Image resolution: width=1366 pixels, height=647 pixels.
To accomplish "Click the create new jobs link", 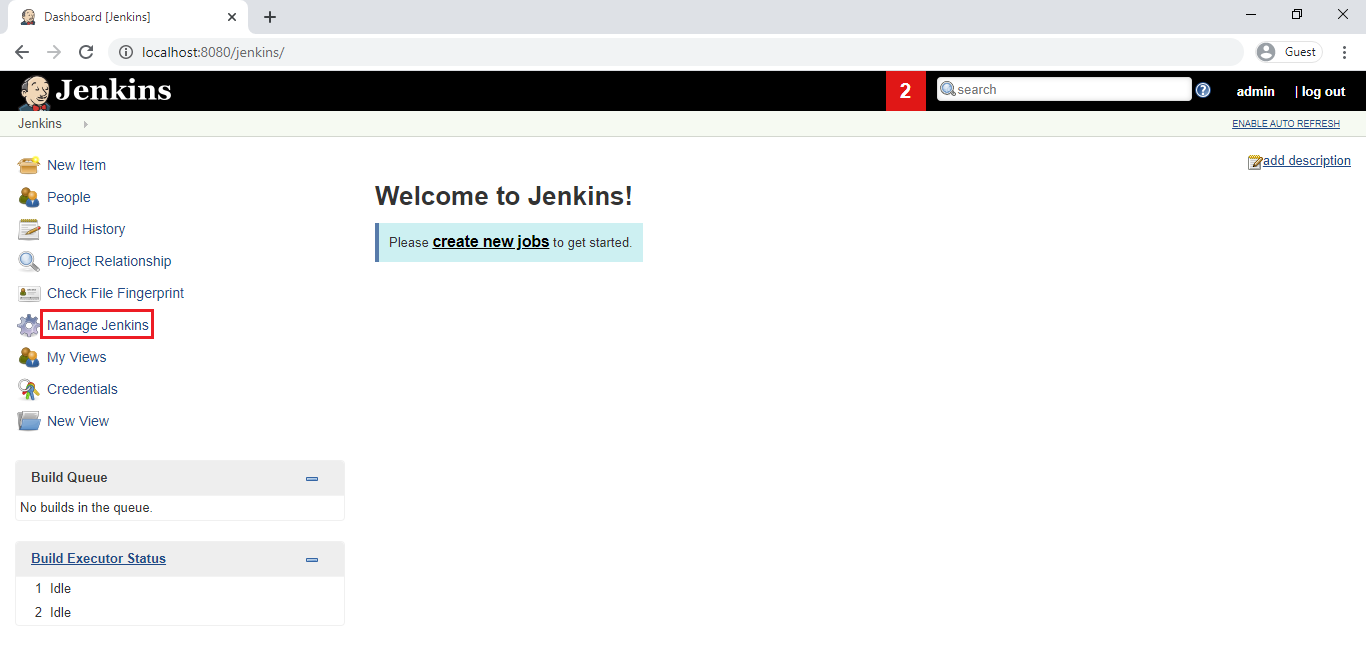I will click(x=491, y=242).
